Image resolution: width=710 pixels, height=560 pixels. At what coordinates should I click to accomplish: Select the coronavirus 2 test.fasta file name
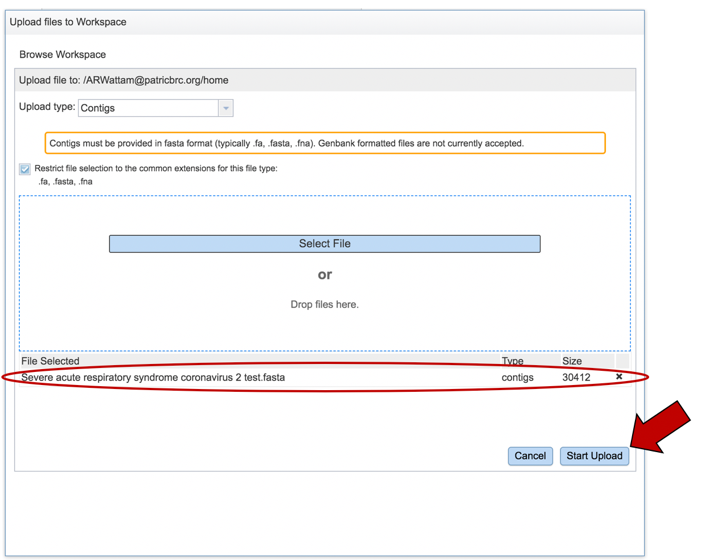click(x=153, y=378)
